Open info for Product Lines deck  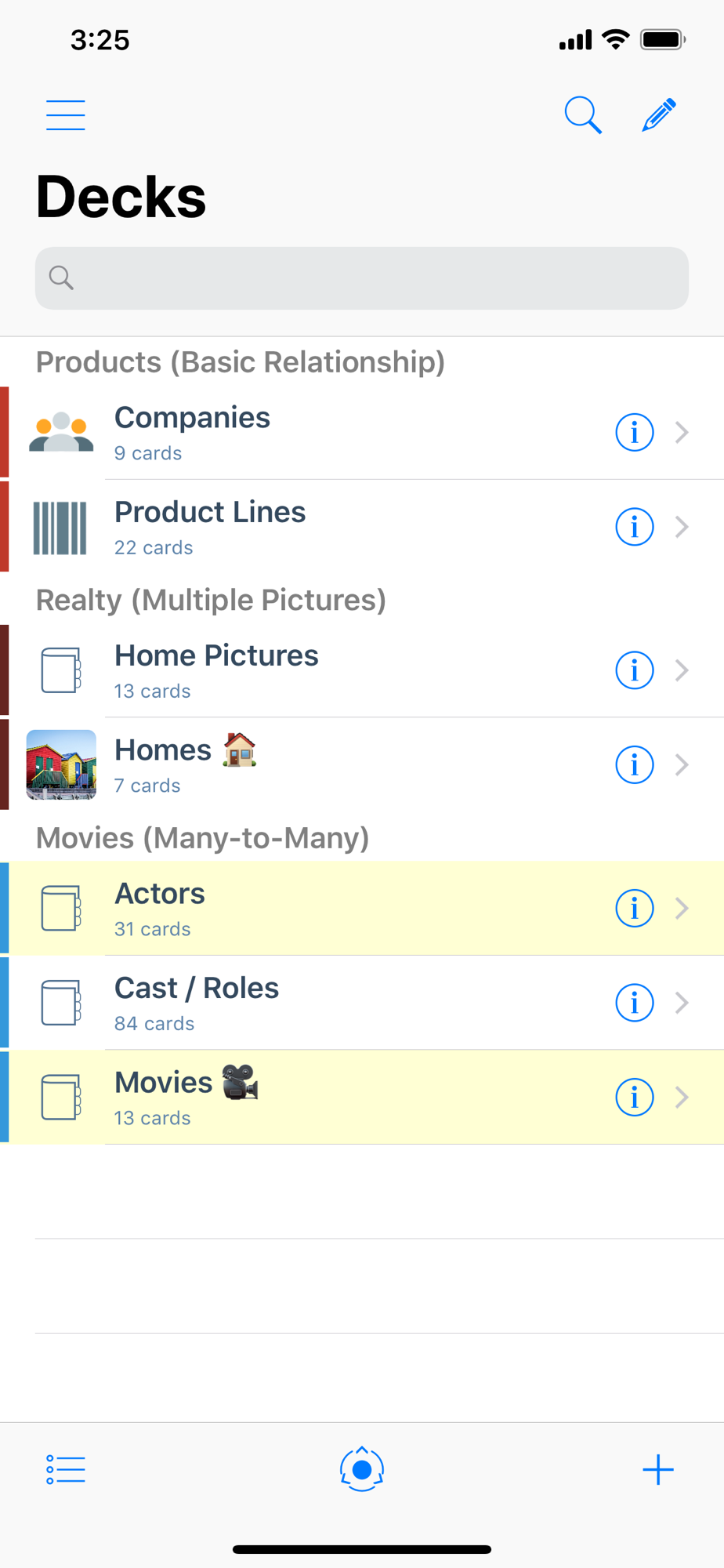634,527
